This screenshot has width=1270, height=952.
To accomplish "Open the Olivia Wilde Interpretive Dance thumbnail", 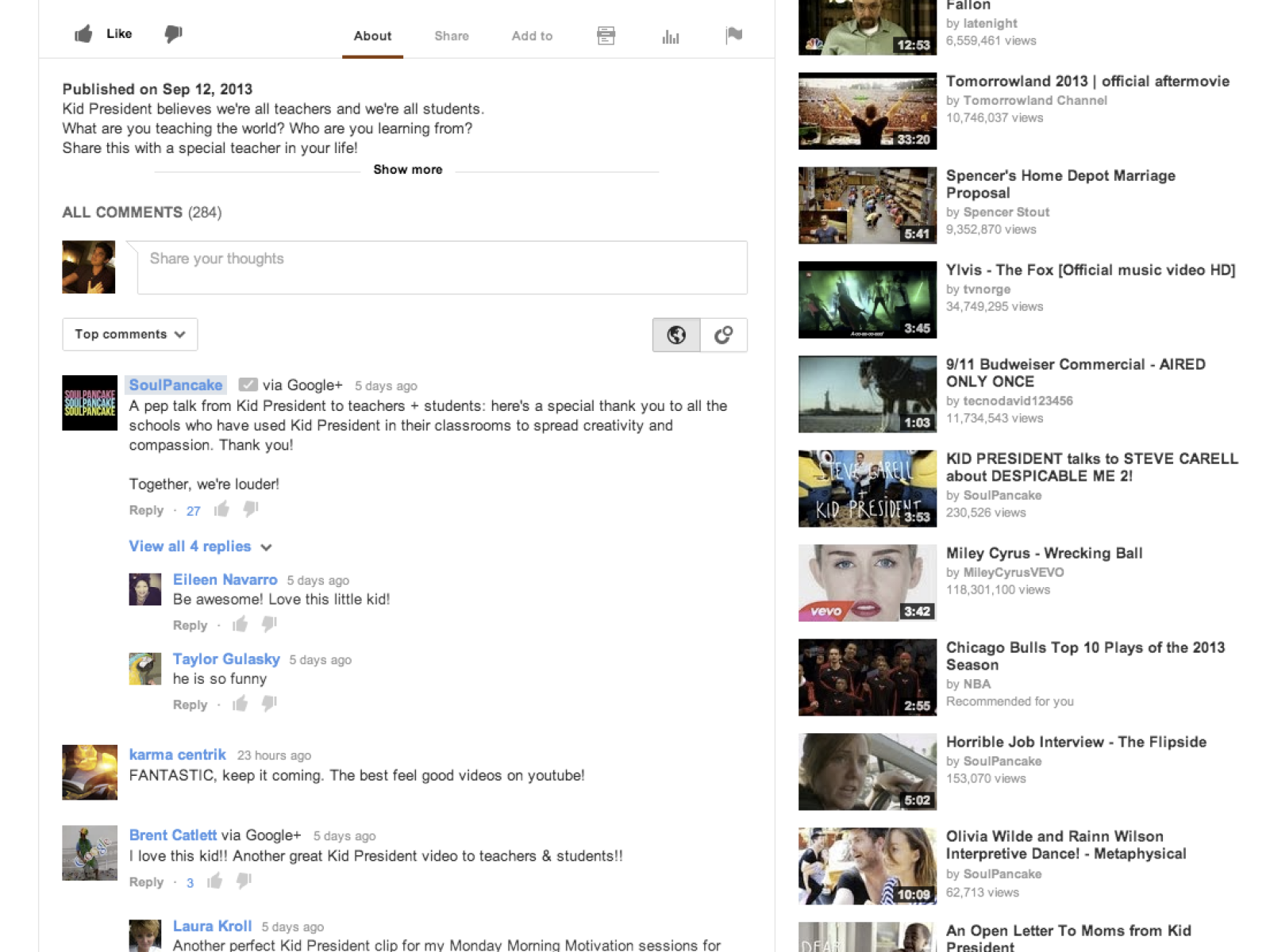I will click(x=868, y=866).
